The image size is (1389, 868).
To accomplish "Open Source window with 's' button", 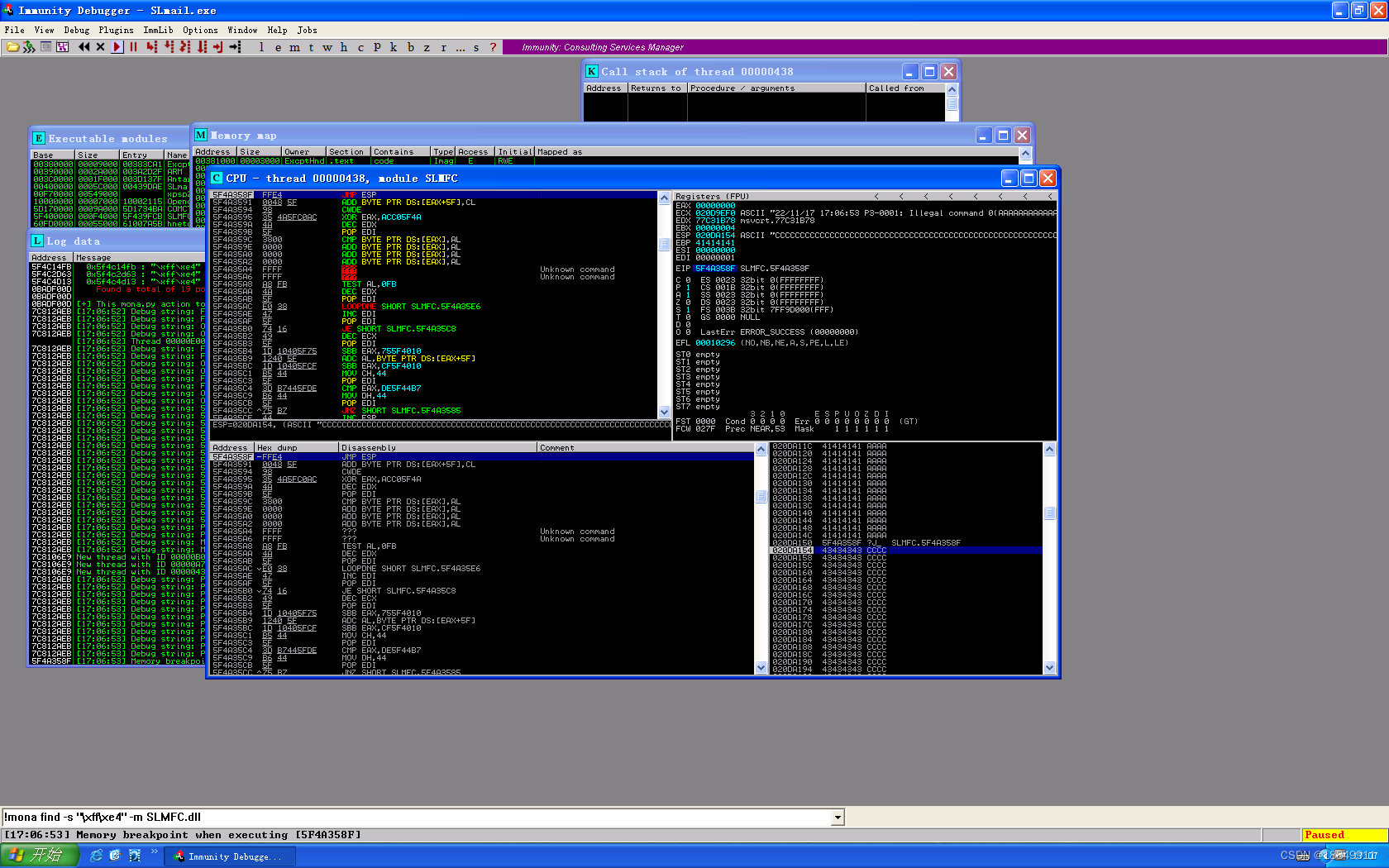I will coord(476,47).
